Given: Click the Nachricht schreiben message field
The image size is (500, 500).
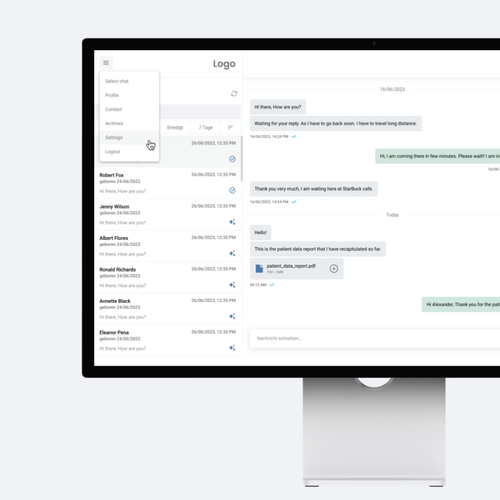Looking at the screenshot, I should [x=375, y=338].
